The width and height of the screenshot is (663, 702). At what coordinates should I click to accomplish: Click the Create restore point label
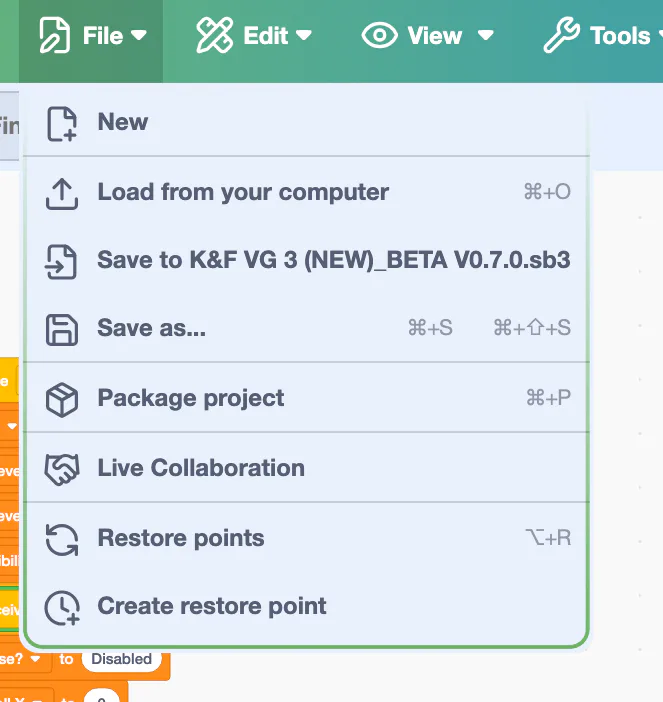212,607
